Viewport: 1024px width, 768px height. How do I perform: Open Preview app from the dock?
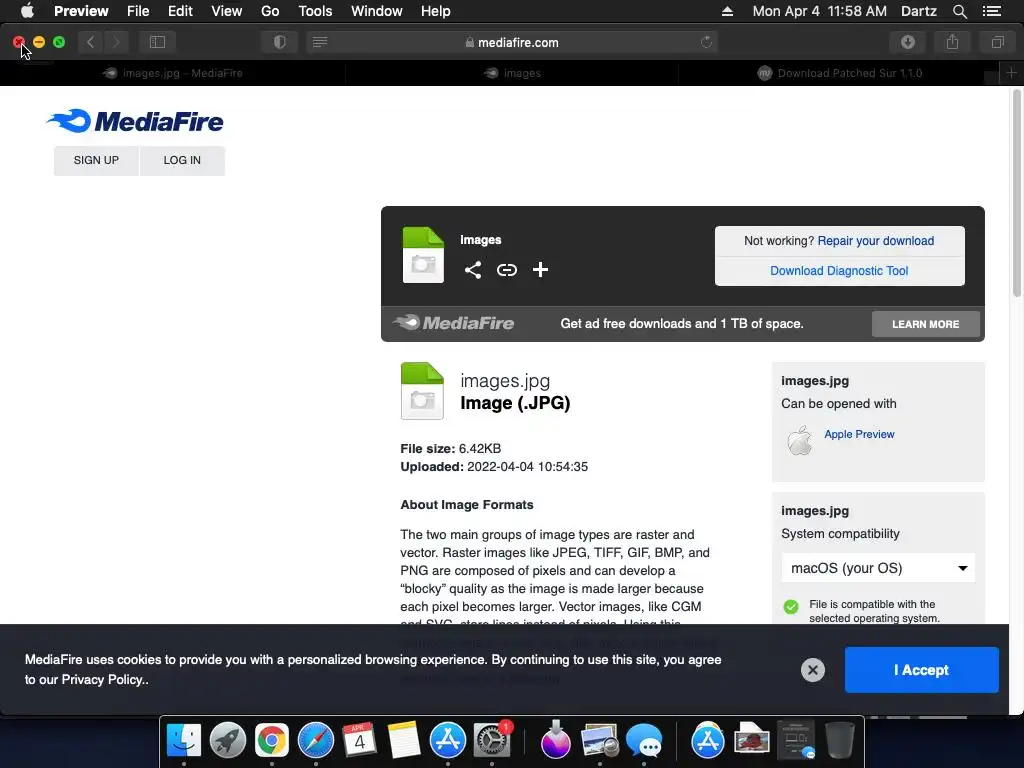pos(600,741)
